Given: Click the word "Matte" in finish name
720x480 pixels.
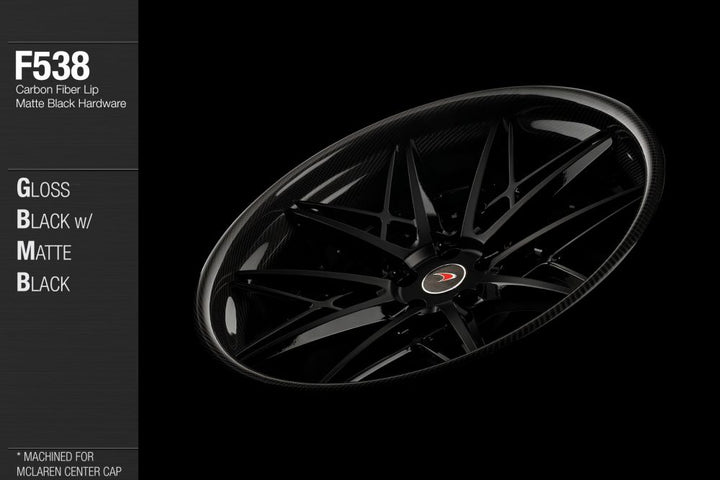Looking at the screenshot, I should 44,251.
